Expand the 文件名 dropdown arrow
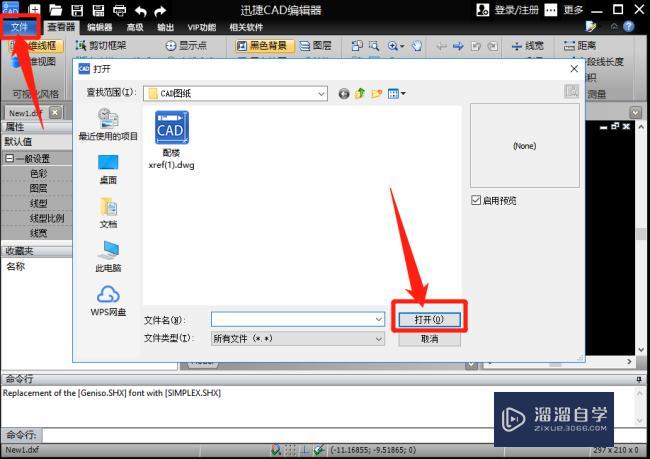The width and height of the screenshot is (650, 459). [x=379, y=319]
